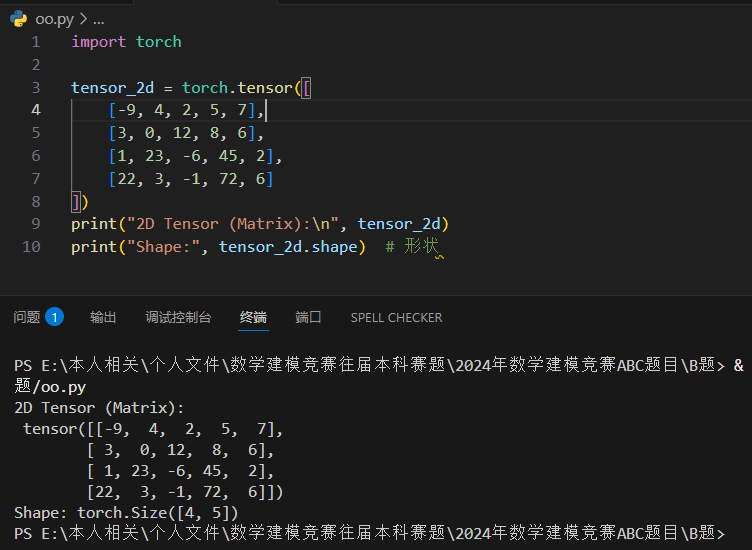Click the row '[1, 23, -6, 45, 2],' in code

pyautogui.click(x=196, y=156)
